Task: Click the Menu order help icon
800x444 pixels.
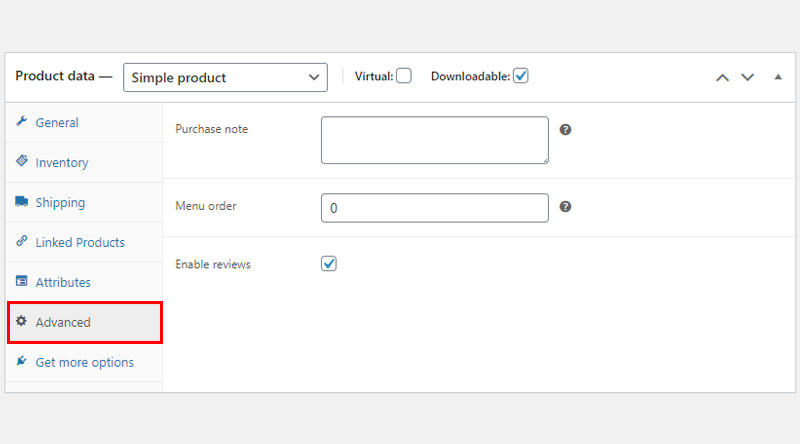Action: 565,207
